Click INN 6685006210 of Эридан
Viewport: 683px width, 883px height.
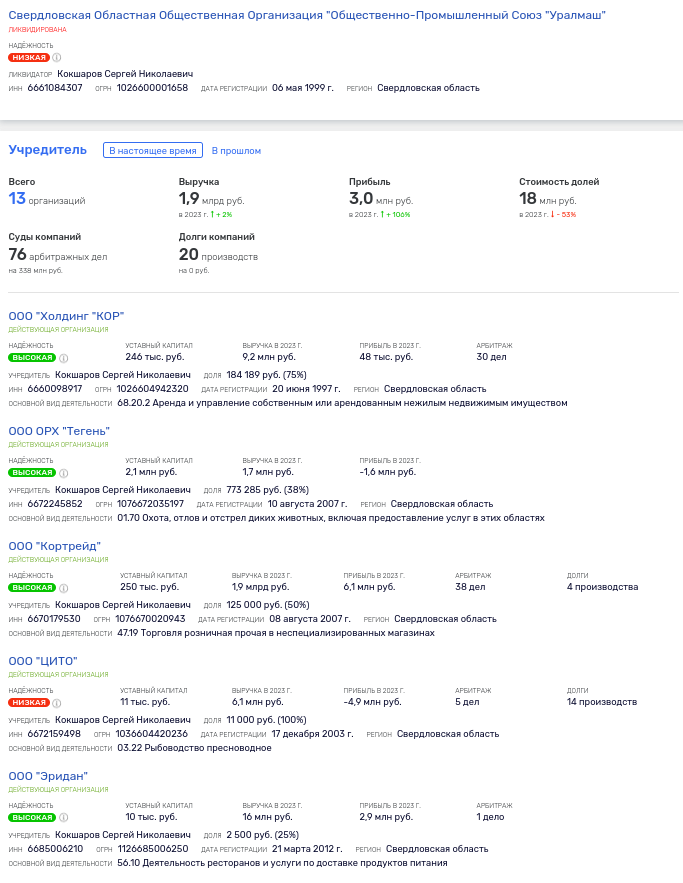tap(55, 849)
